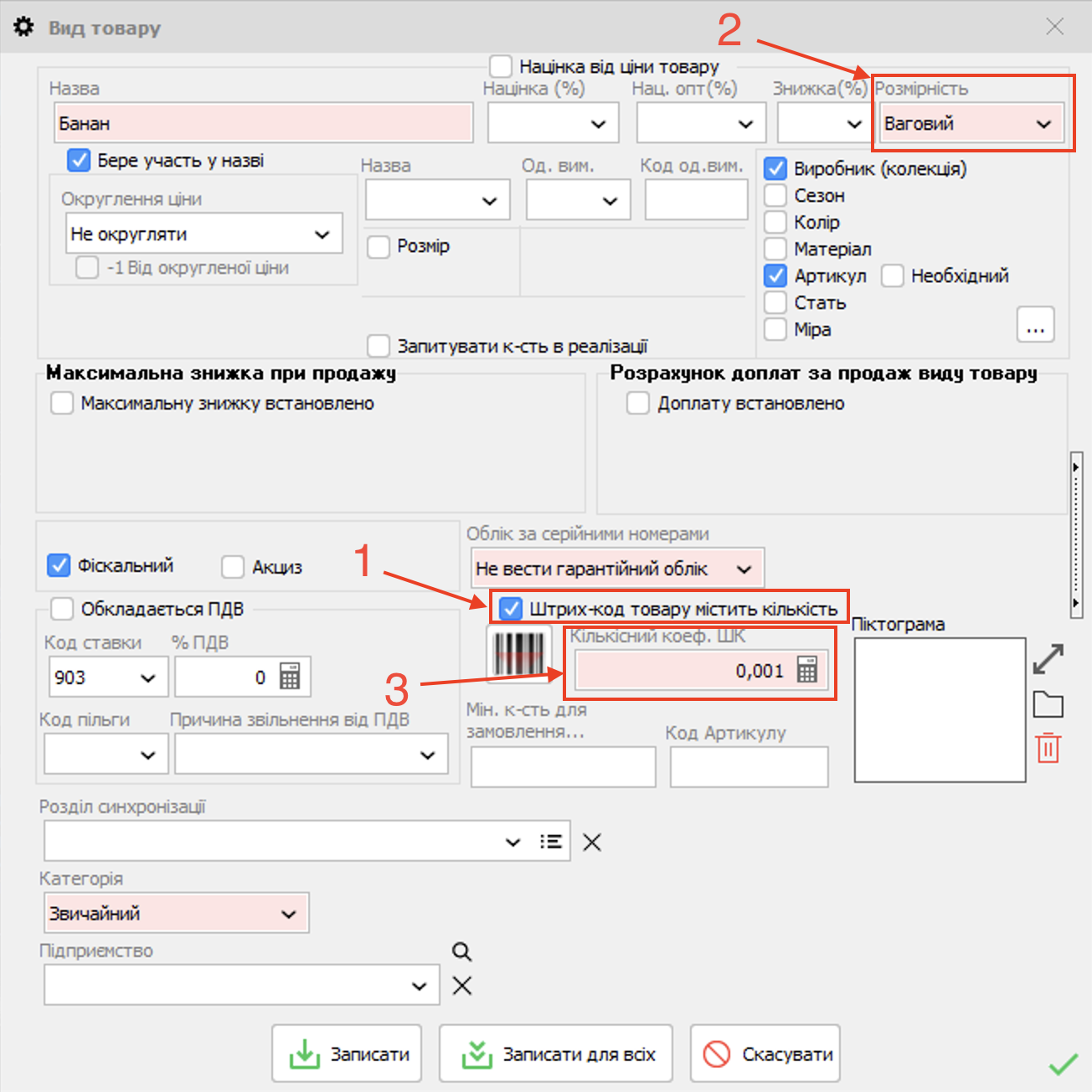
Task: Check the Обкладається ПДВ option
Action: (63, 609)
